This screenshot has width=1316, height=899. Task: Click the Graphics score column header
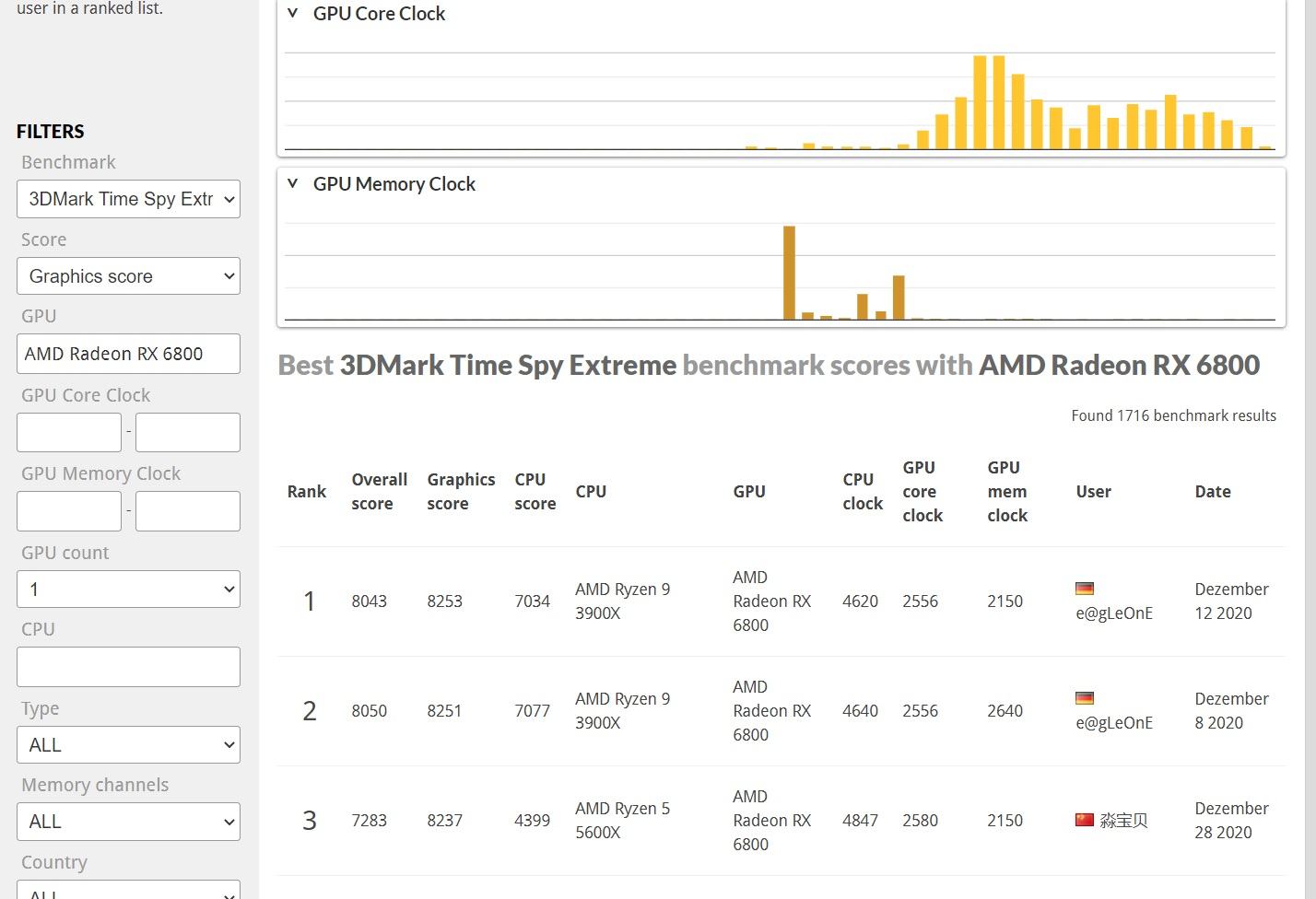[x=461, y=492]
